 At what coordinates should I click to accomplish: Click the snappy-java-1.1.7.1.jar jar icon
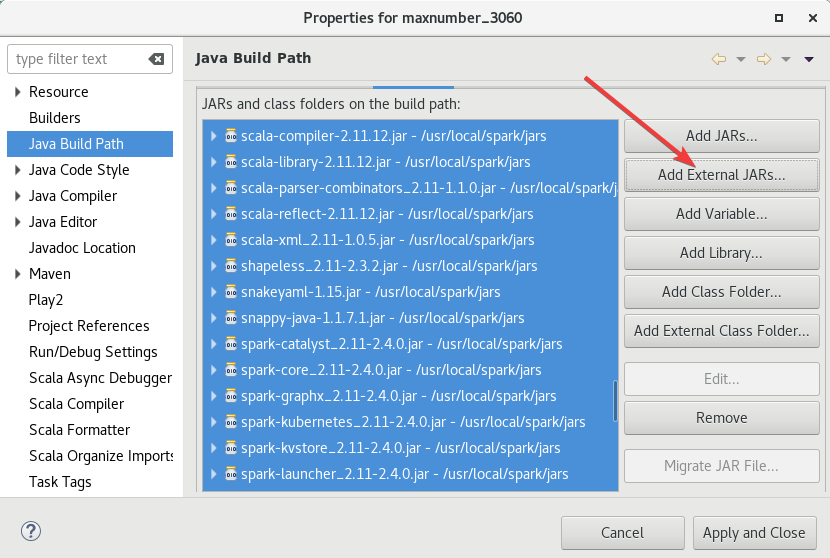[231, 317]
